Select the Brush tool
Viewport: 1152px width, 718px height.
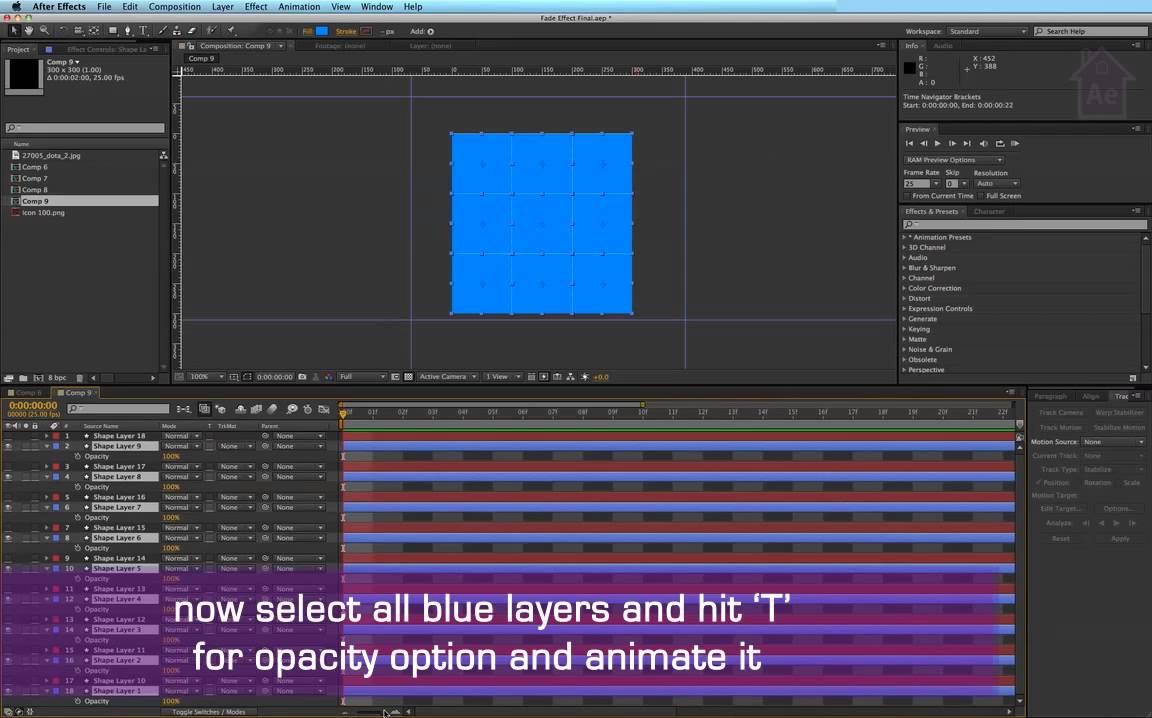pyautogui.click(x=162, y=31)
